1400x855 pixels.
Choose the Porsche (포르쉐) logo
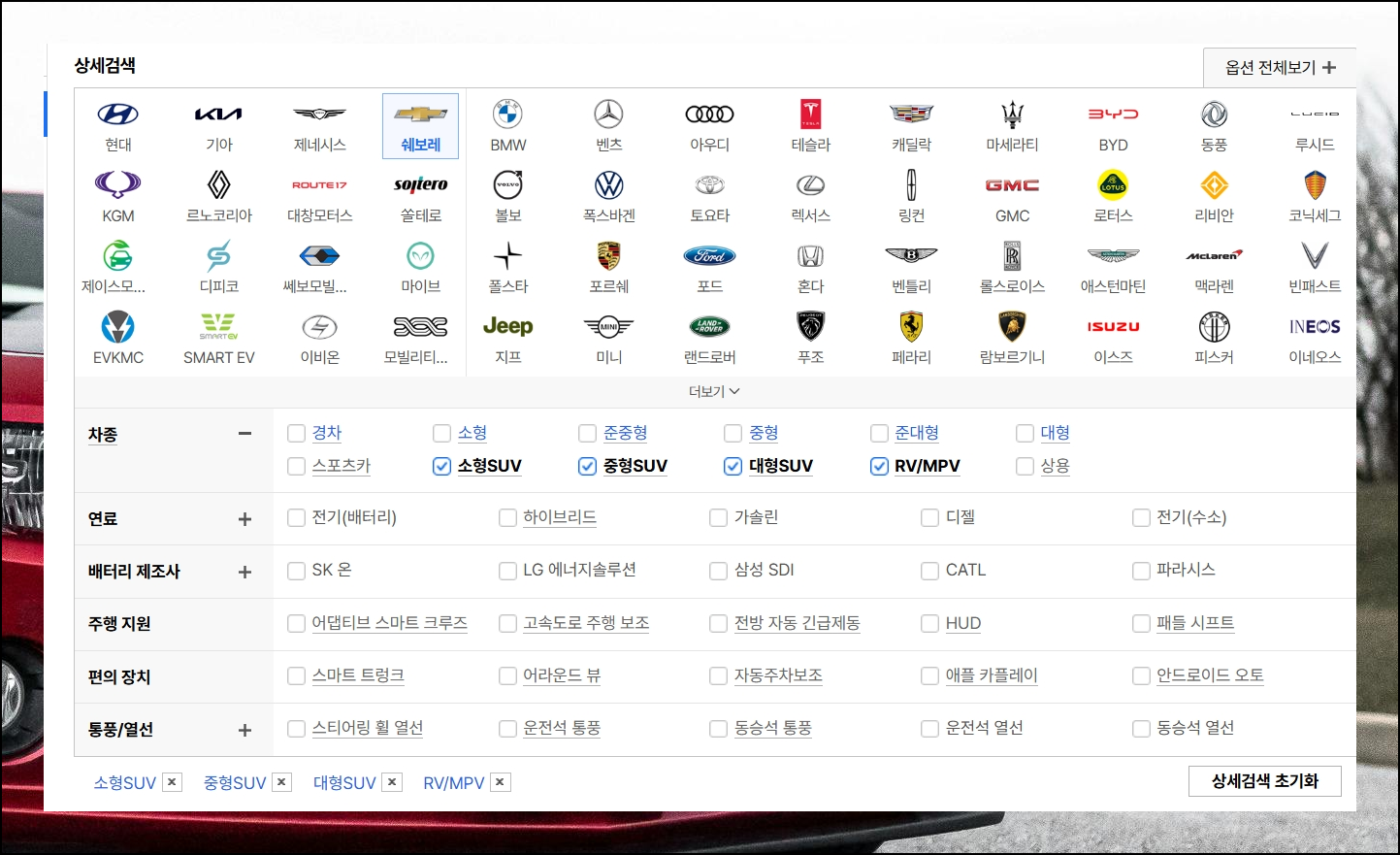point(609,256)
